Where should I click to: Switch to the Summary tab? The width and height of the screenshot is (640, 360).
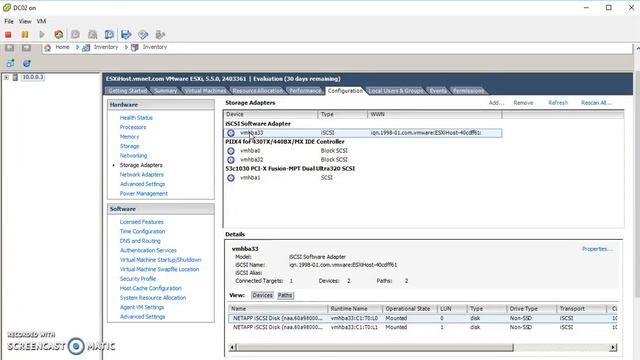pos(166,91)
